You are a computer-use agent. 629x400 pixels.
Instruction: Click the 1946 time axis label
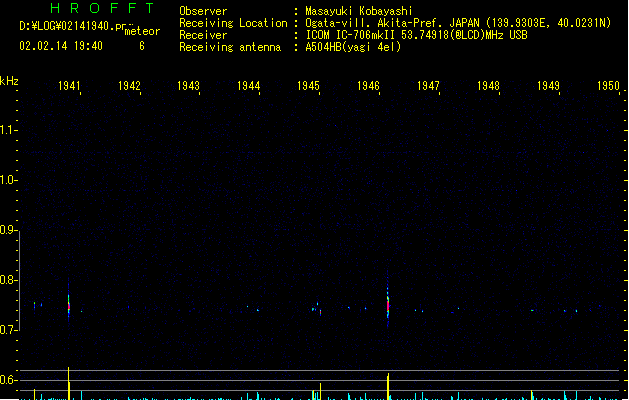(368, 86)
